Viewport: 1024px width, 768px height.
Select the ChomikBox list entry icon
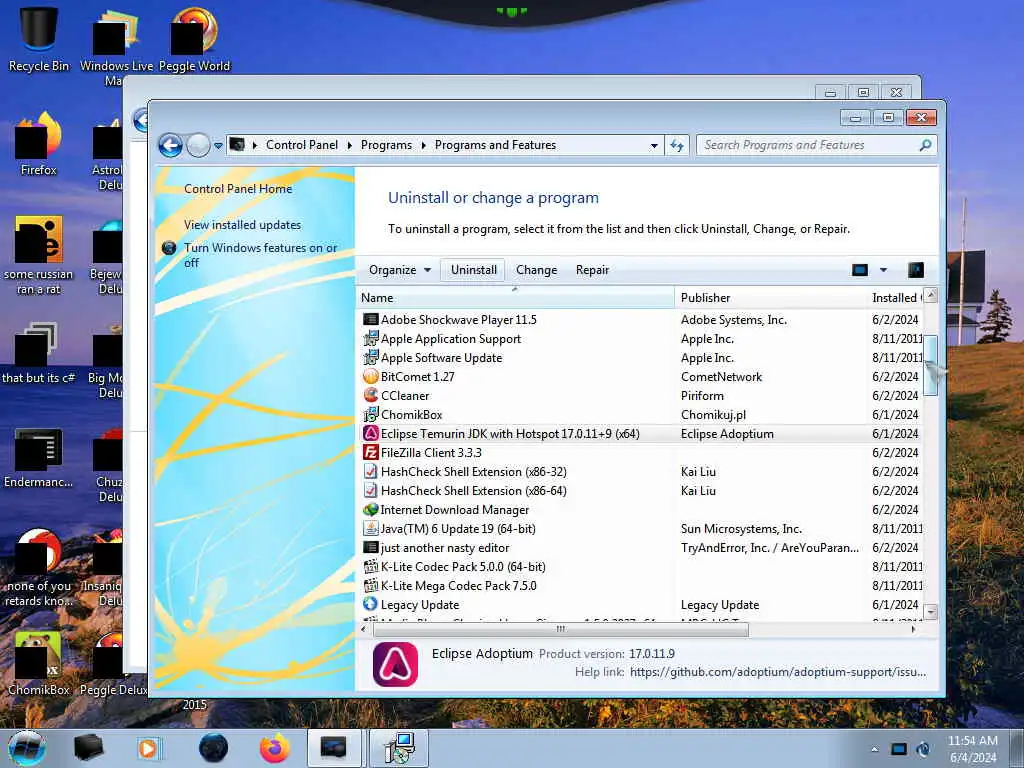(x=371, y=414)
